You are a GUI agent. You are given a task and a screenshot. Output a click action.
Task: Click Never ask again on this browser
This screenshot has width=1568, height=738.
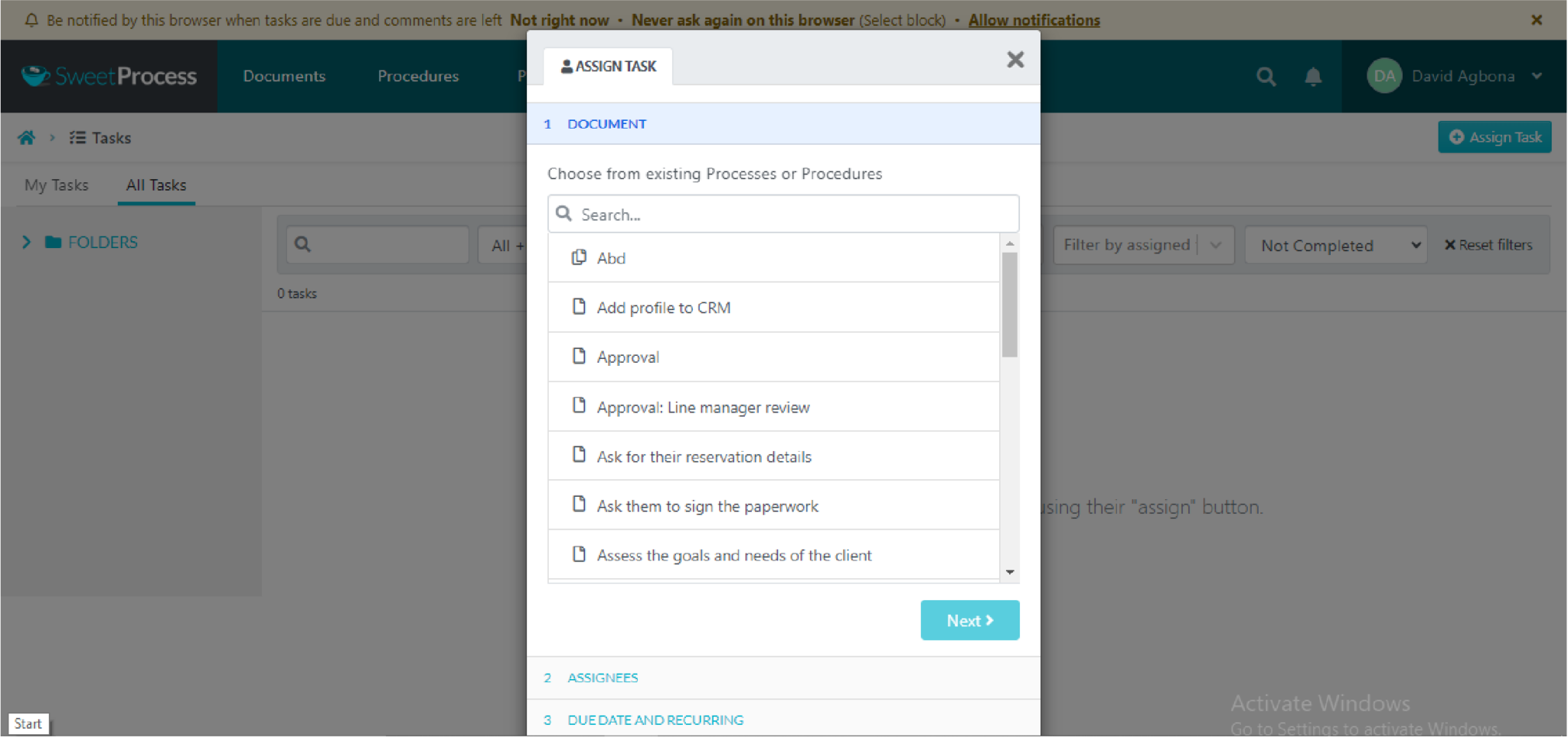743,20
